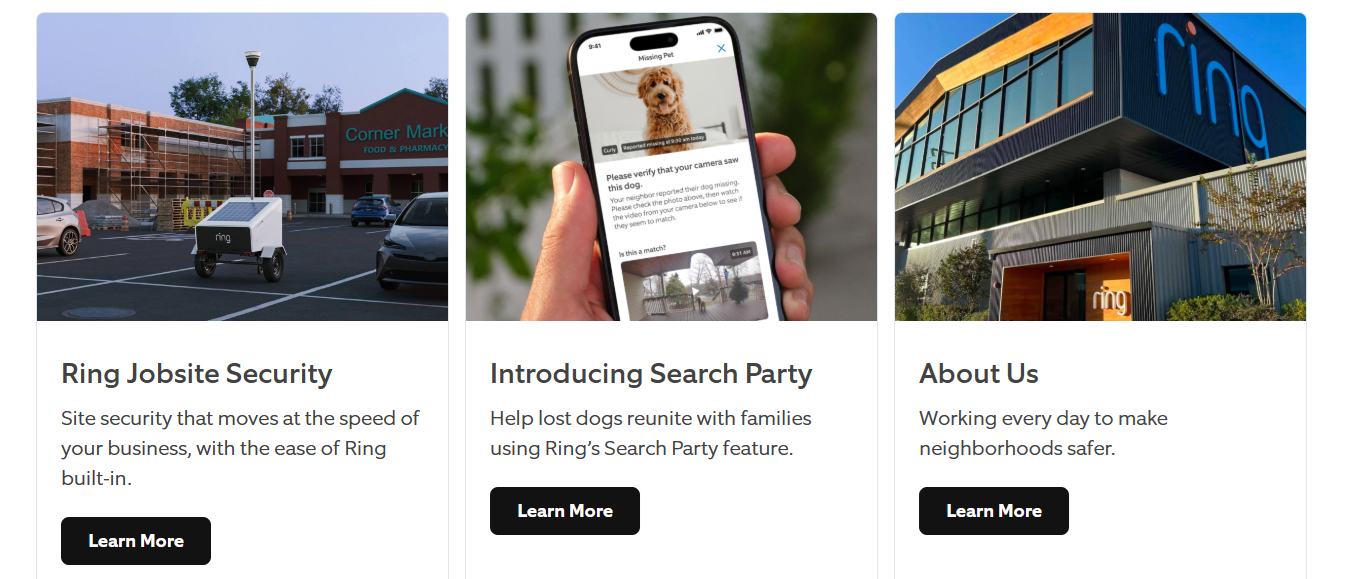Screen dimensions: 1345x579
Task: Select the Introducing Search Party heading
Action: (x=651, y=374)
